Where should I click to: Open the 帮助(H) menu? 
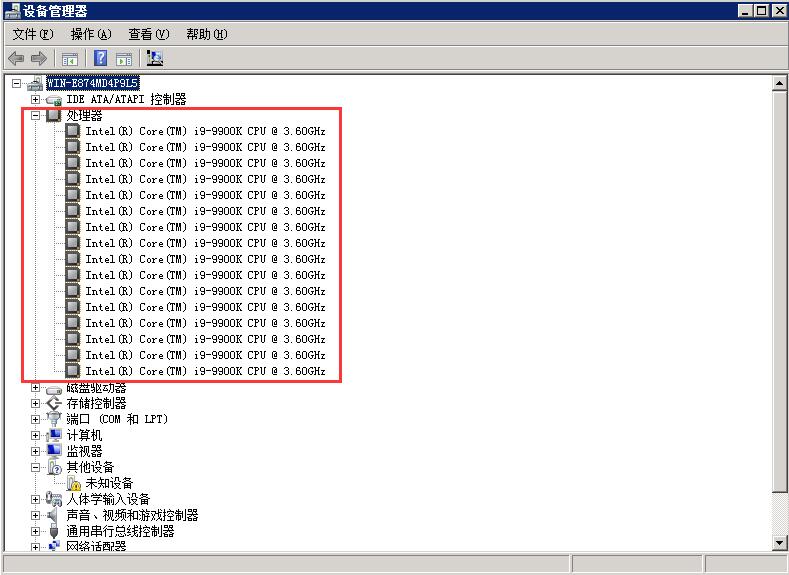point(206,34)
